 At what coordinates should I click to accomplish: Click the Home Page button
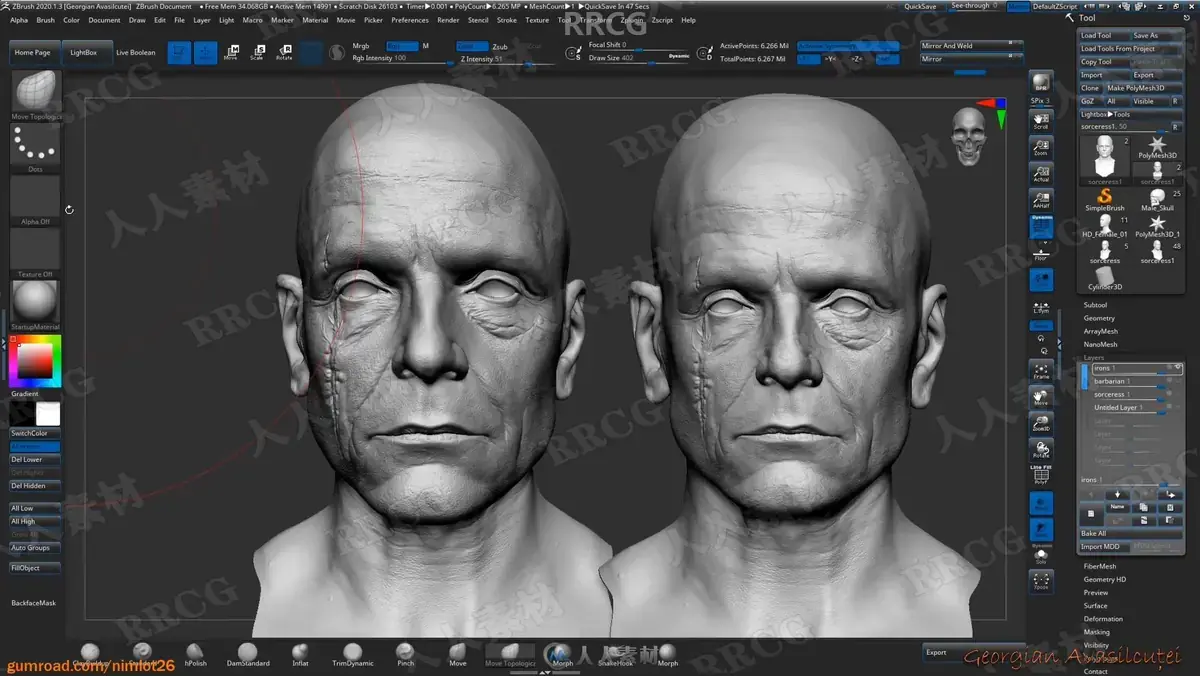[x=33, y=52]
